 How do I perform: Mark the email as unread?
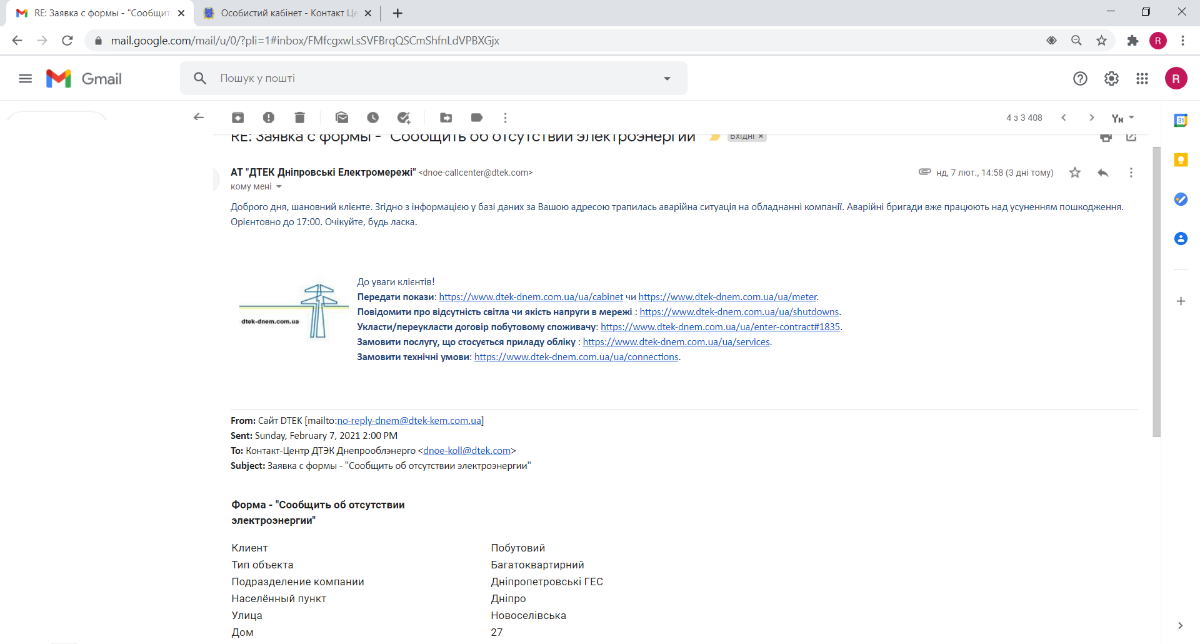pos(342,117)
